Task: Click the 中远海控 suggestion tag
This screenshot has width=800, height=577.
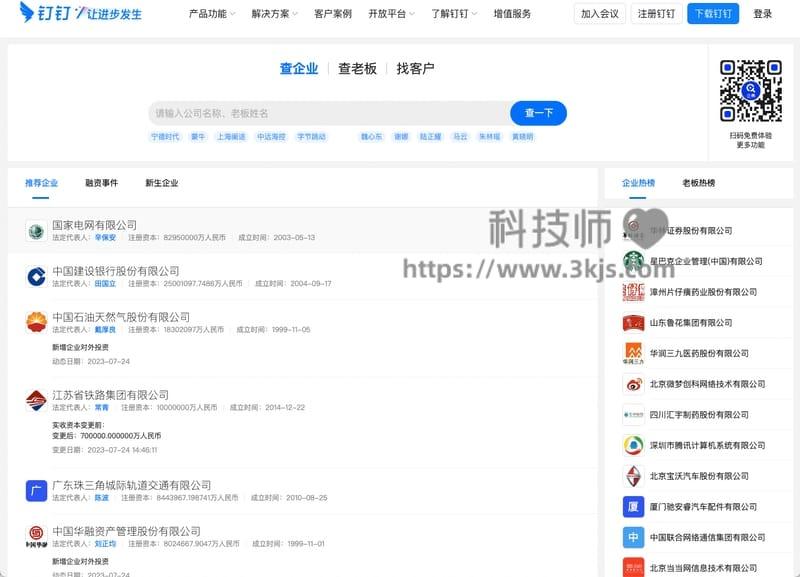Action: pos(271,137)
